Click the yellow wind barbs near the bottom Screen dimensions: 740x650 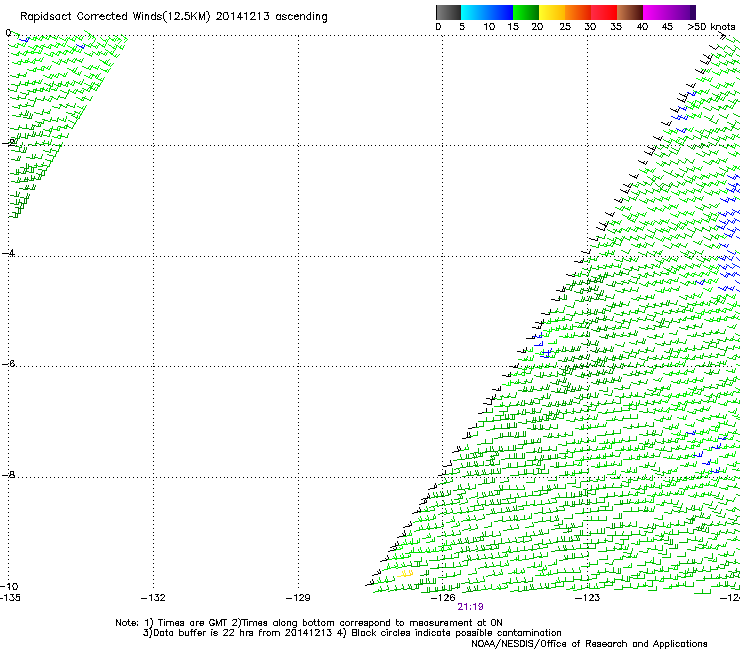tap(405, 574)
